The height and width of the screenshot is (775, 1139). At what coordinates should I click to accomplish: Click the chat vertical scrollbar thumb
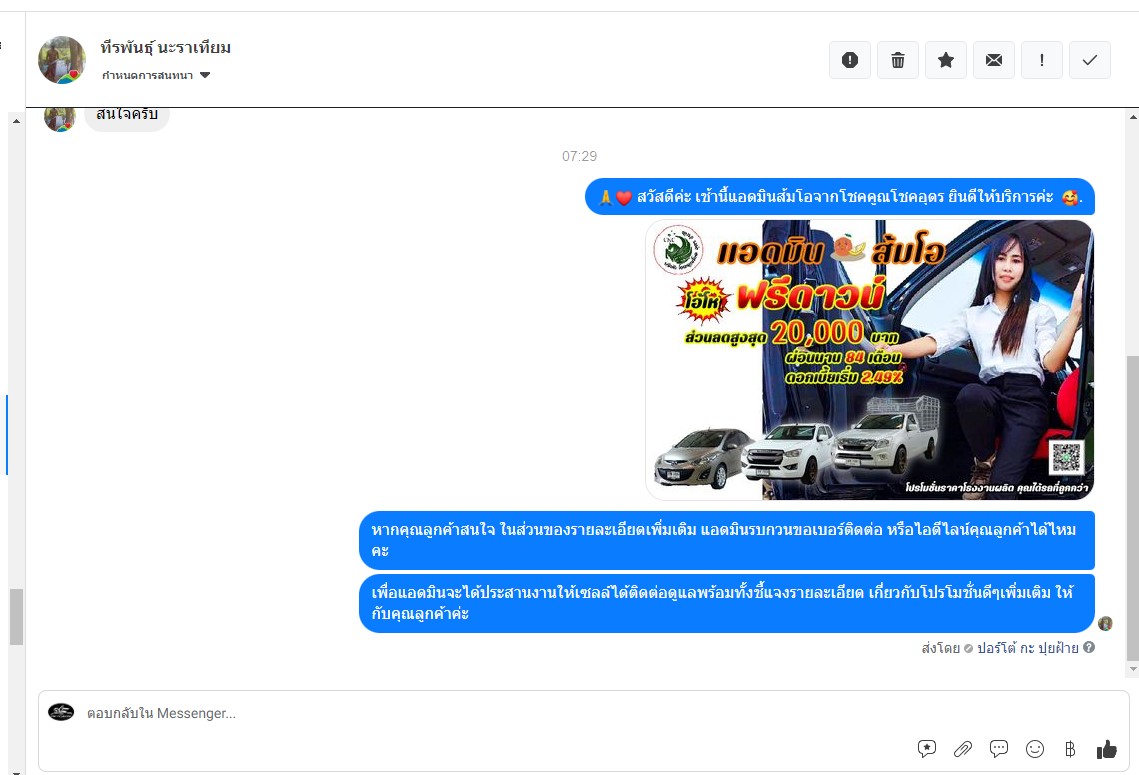coord(1132,507)
